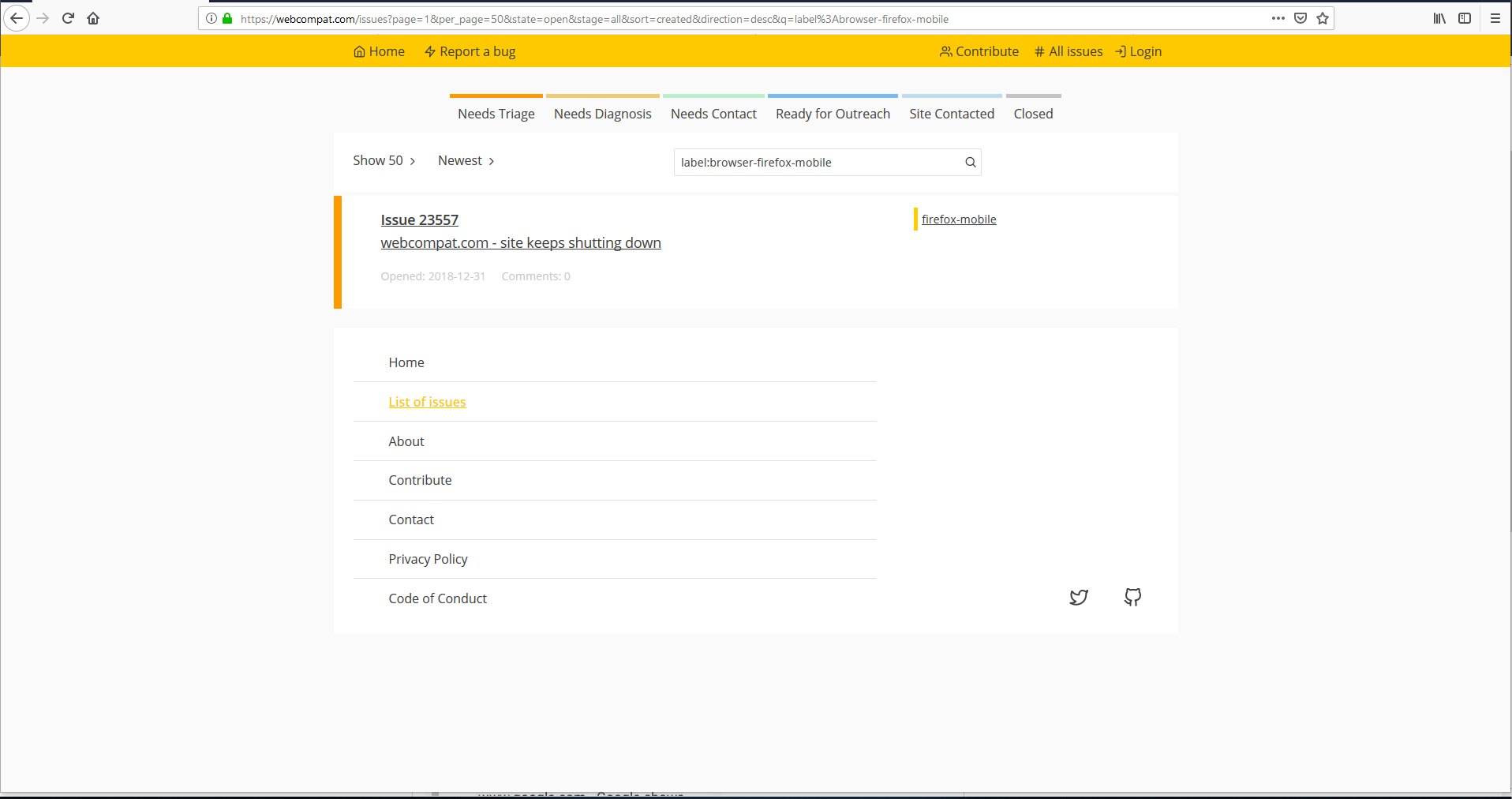This screenshot has height=799, width=1512.
Task: Open the page actions ellipsis menu
Action: click(x=1278, y=18)
